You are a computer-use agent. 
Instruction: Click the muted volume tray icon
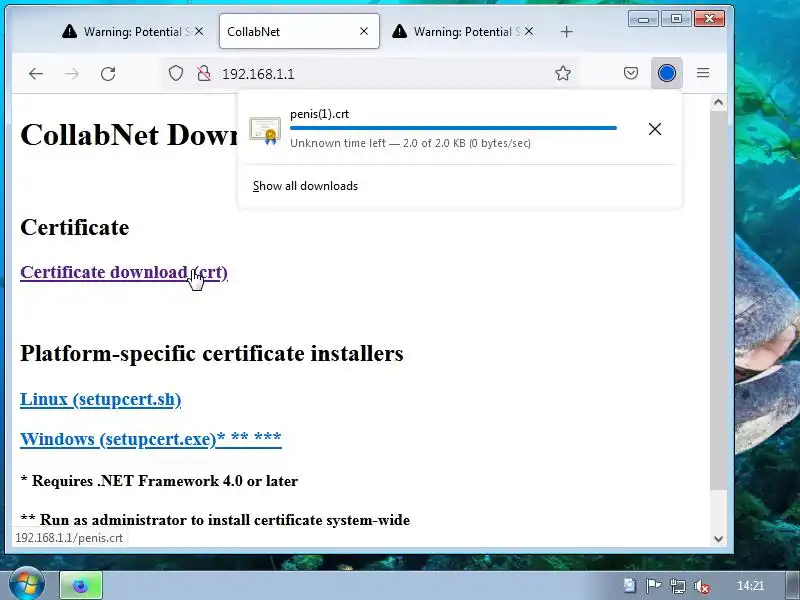[x=702, y=586]
